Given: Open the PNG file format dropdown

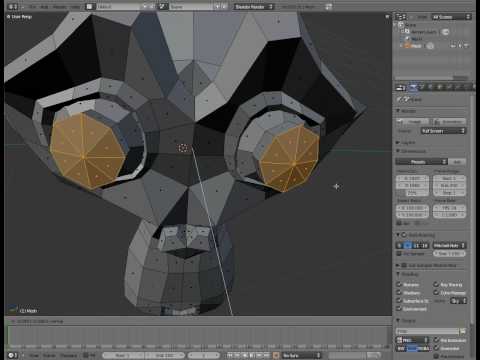Looking at the screenshot, I should coord(412,340).
